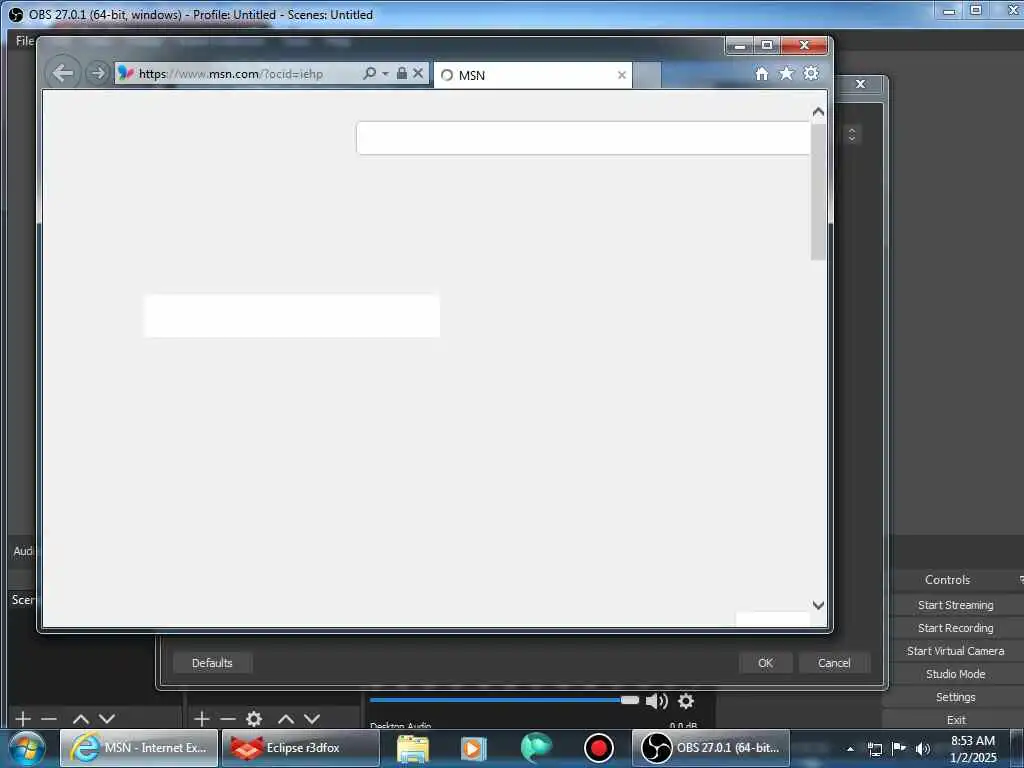This screenshot has width=1024, height=768.
Task: Click the MSN page search box
Action: click(583, 138)
